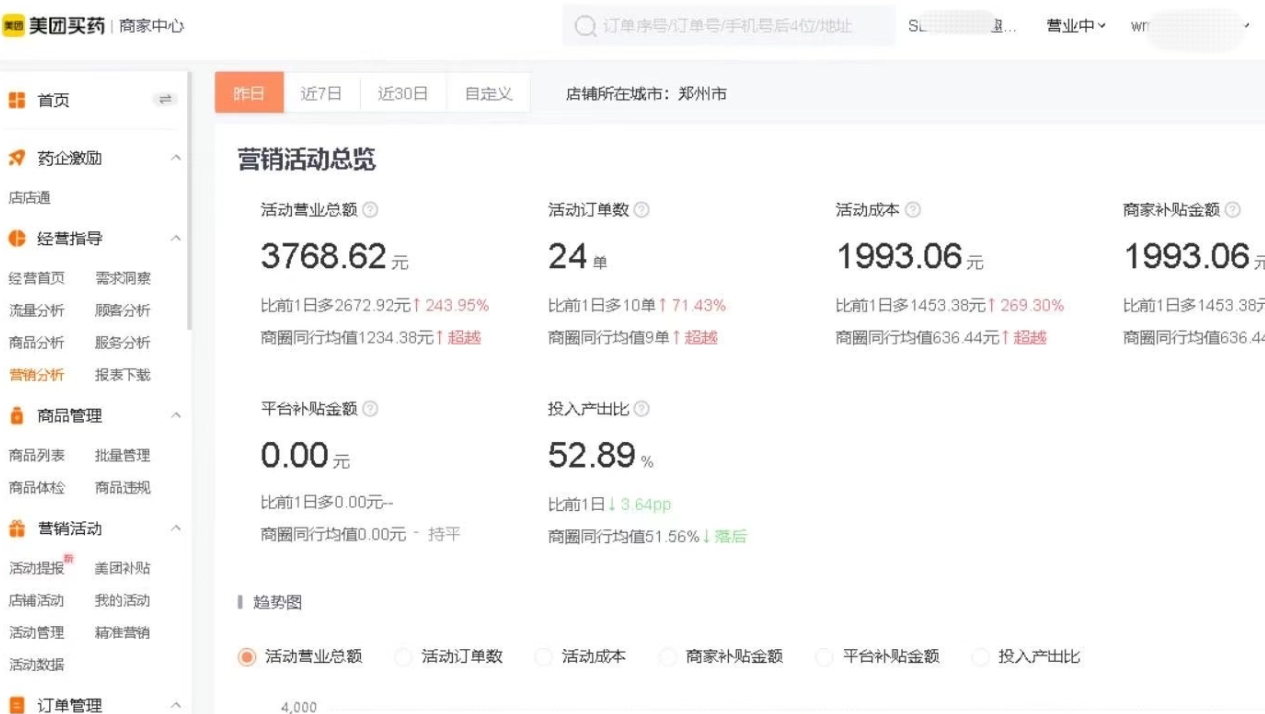Click the Meituan logo icon

(13, 27)
